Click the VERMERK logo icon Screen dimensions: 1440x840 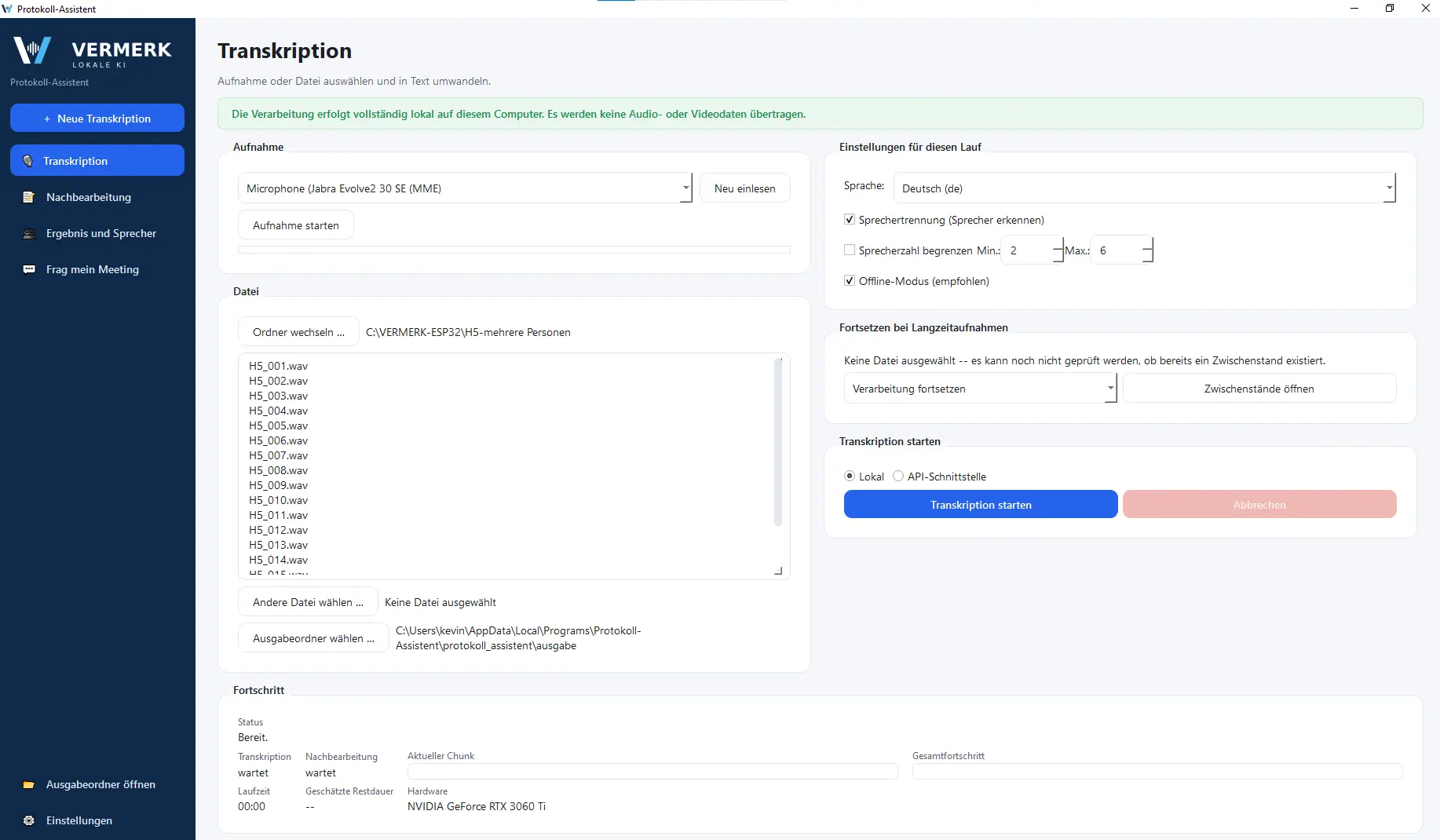pyautogui.click(x=32, y=50)
